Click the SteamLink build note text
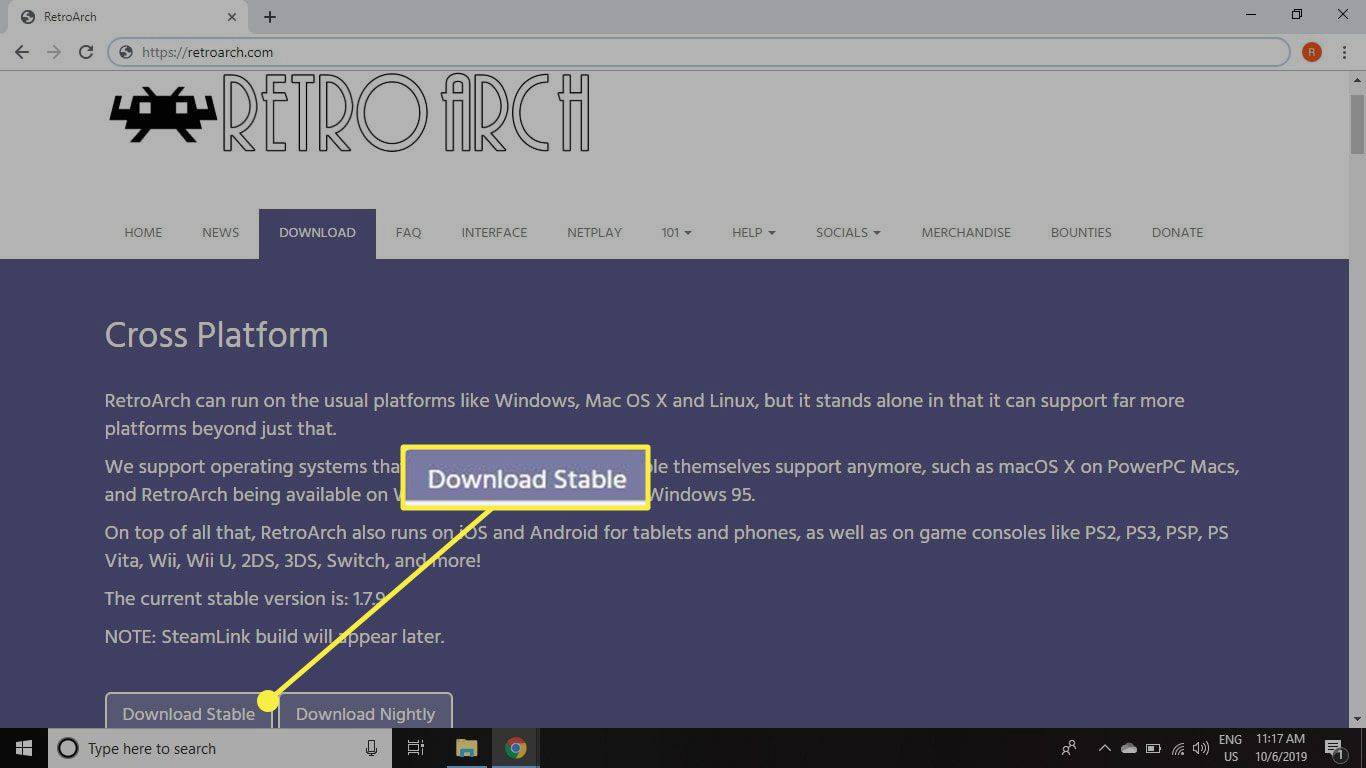 (274, 636)
